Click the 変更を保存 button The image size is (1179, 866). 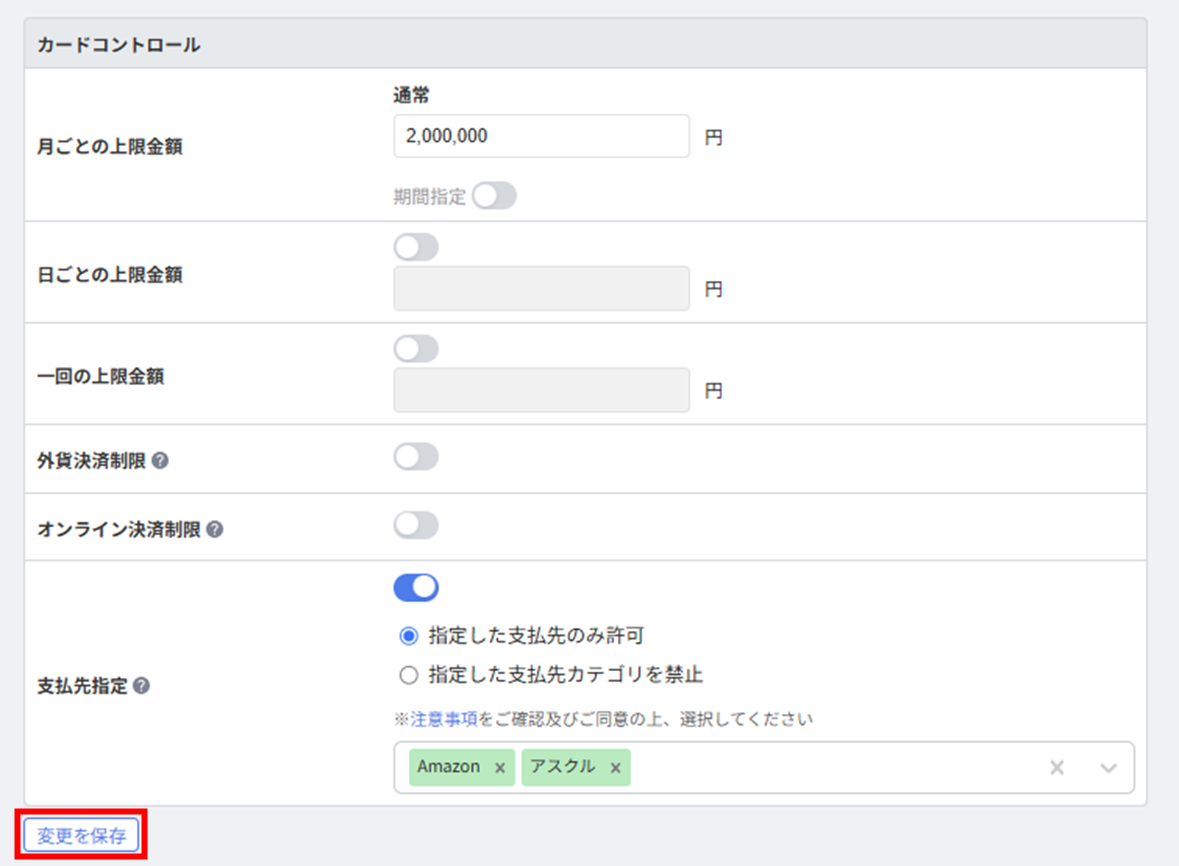[x=81, y=835]
